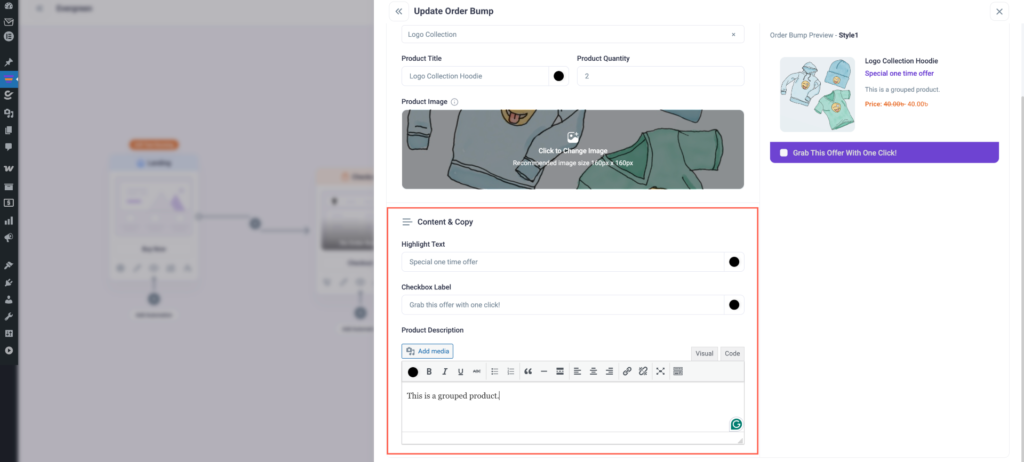This screenshot has width=1024, height=462.
Task: Click the Price text in preview
Action: [897, 104]
